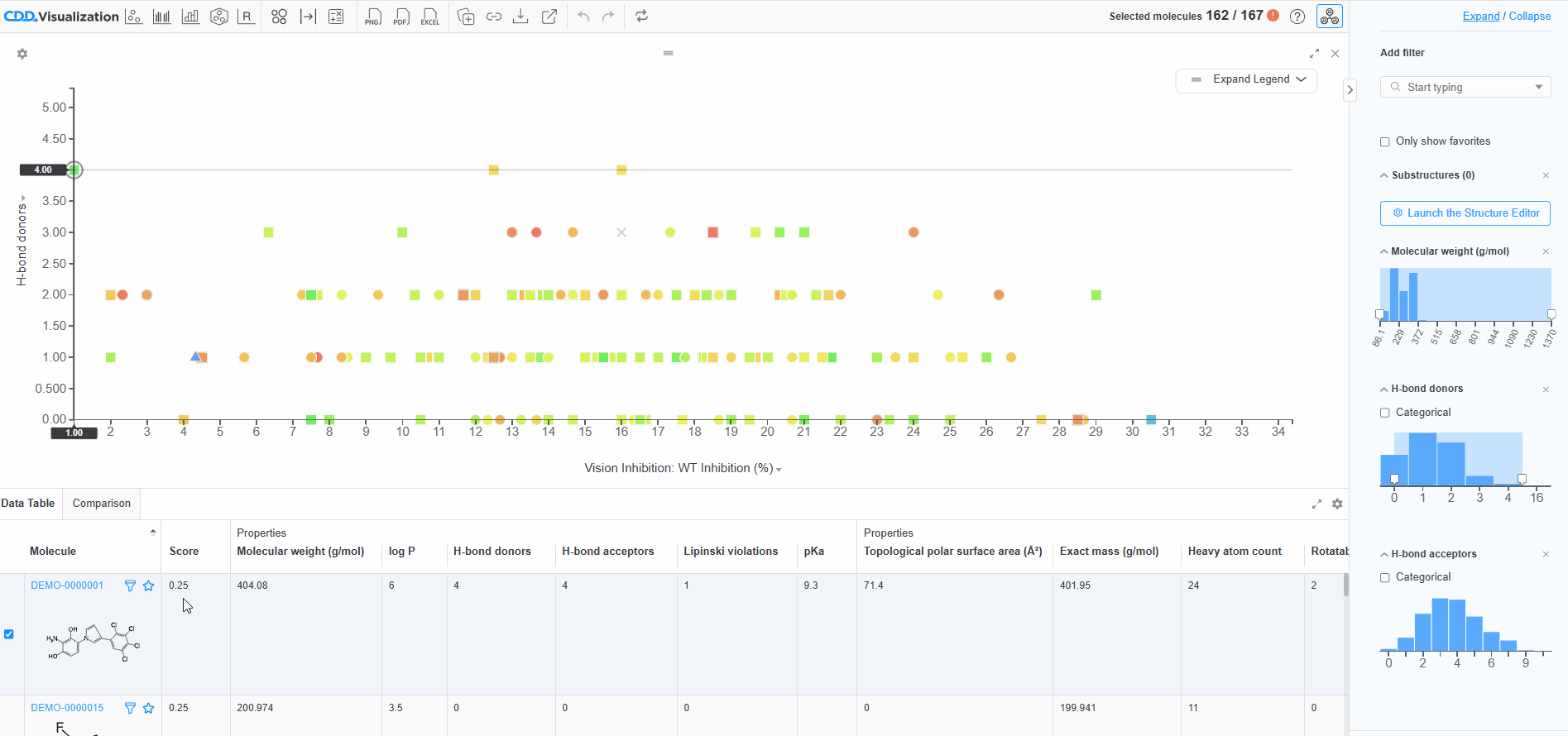Viewport: 1568px width, 736px height.
Task: Sort by Lipinski violations column header
Action: click(x=731, y=551)
